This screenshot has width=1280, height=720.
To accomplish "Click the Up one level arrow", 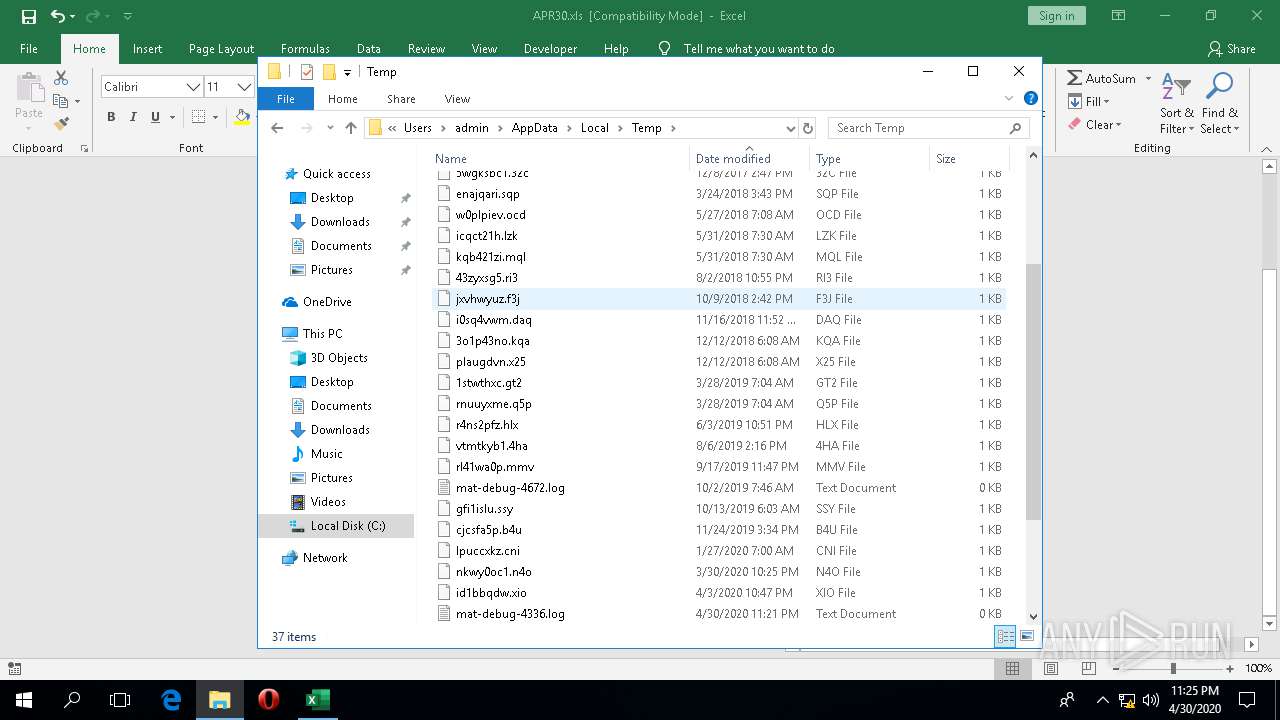I will coord(350,128).
